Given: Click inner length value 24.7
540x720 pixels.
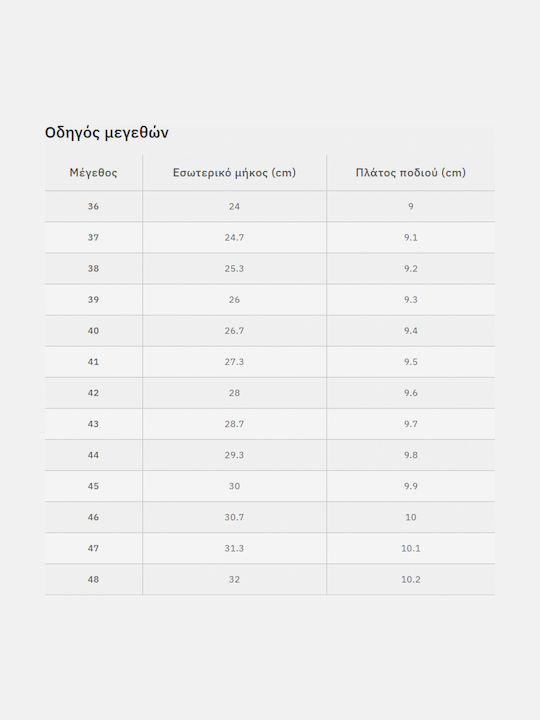Looking at the screenshot, I should 234,237.
